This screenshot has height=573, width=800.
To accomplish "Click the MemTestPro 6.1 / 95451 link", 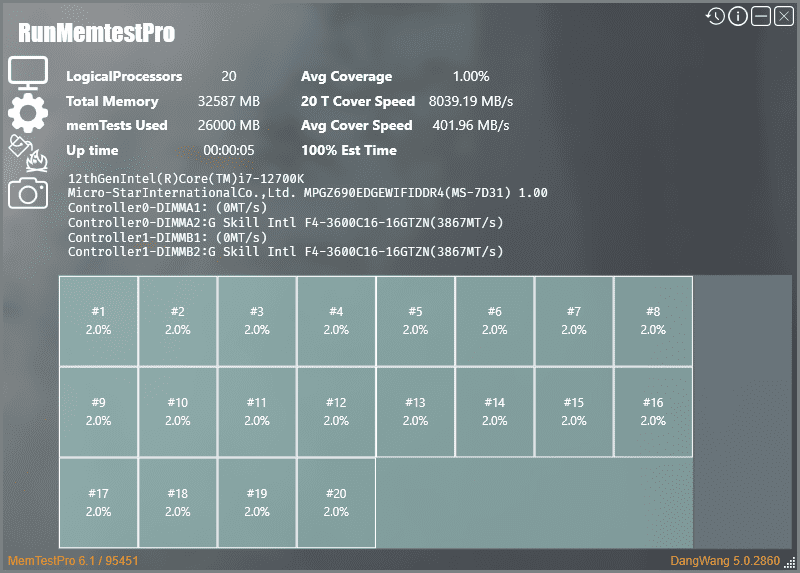I will coord(73,561).
